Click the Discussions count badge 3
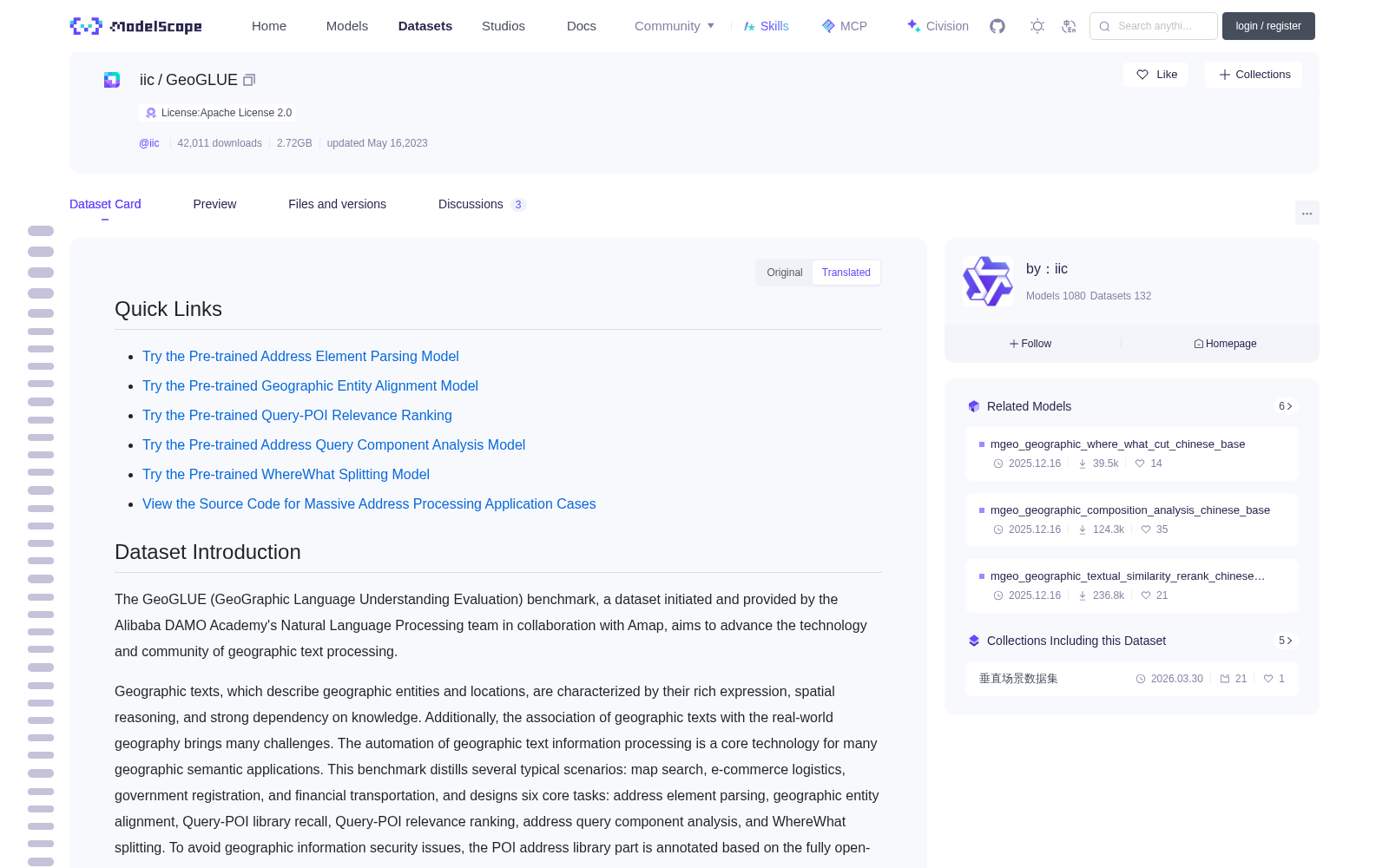Screen dimensions: 1389x868 (x=518, y=205)
